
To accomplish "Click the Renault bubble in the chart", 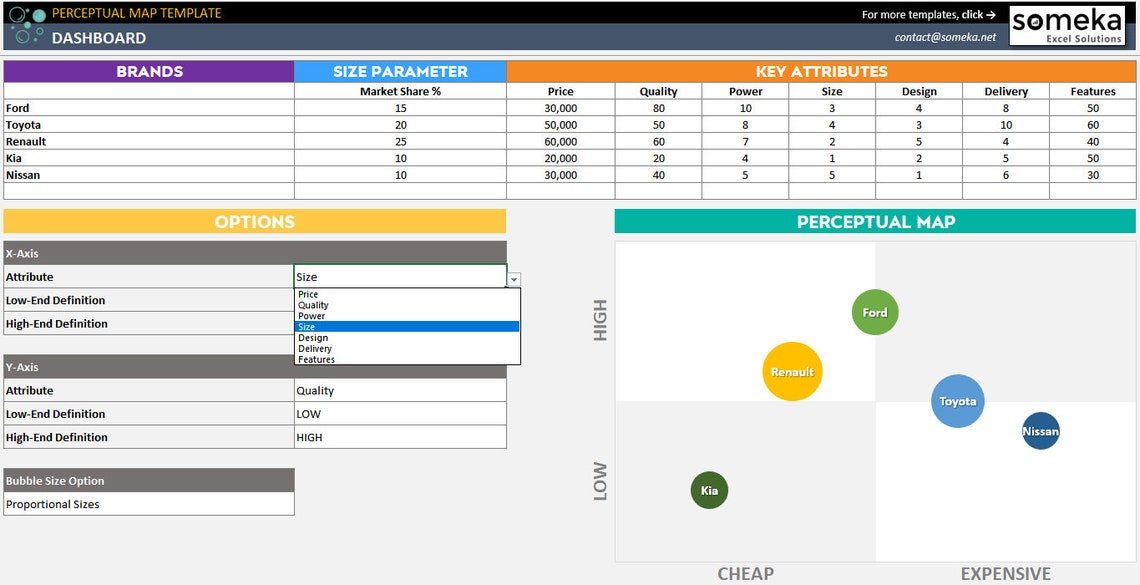I will 791,372.
